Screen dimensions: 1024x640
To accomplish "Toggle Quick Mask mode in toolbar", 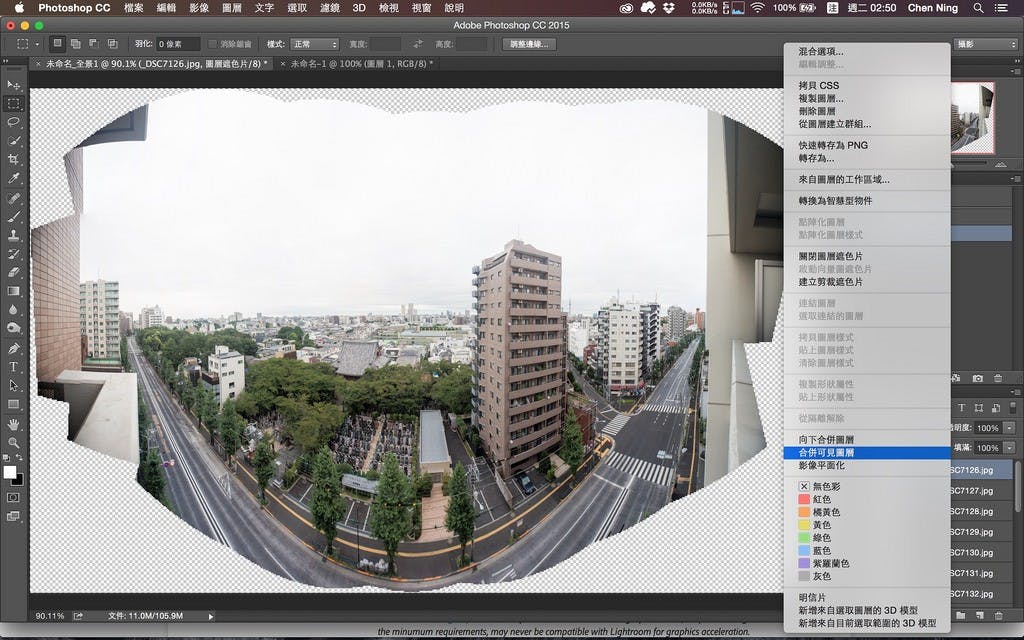I will pyautogui.click(x=14, y=497).
